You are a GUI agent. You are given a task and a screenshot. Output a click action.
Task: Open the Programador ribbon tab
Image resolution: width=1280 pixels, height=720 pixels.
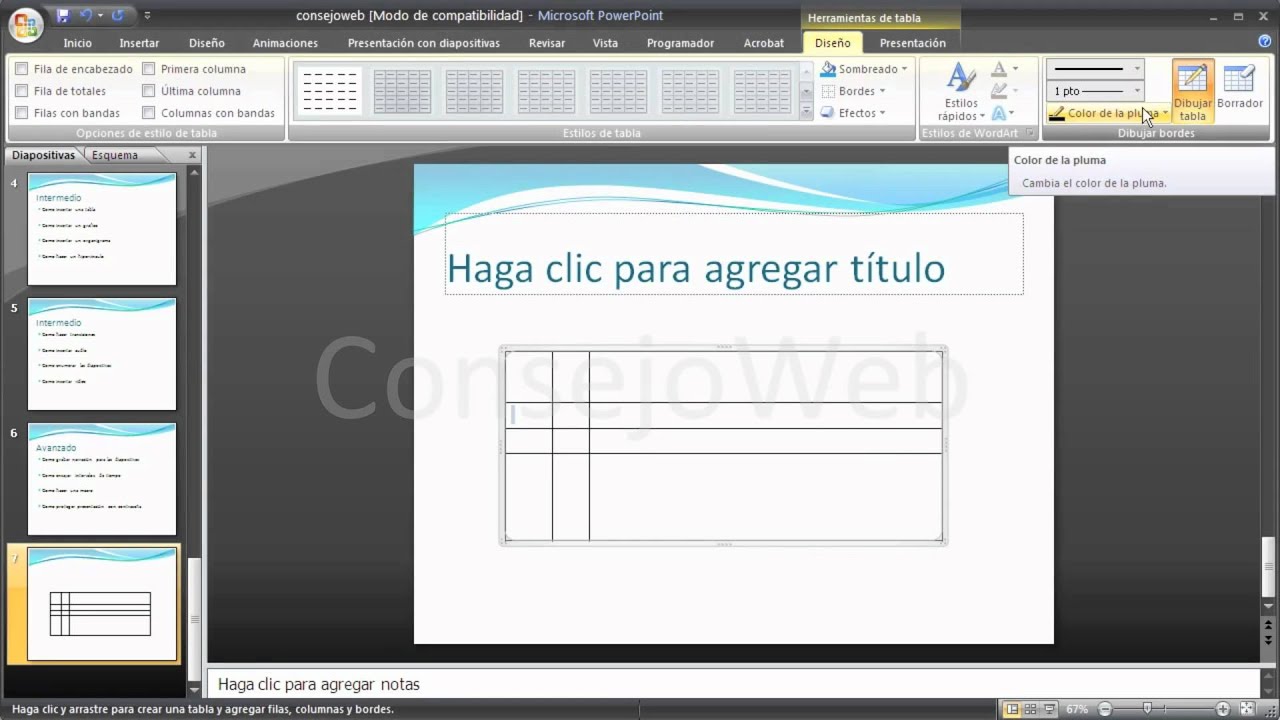[x=680, y=43]
